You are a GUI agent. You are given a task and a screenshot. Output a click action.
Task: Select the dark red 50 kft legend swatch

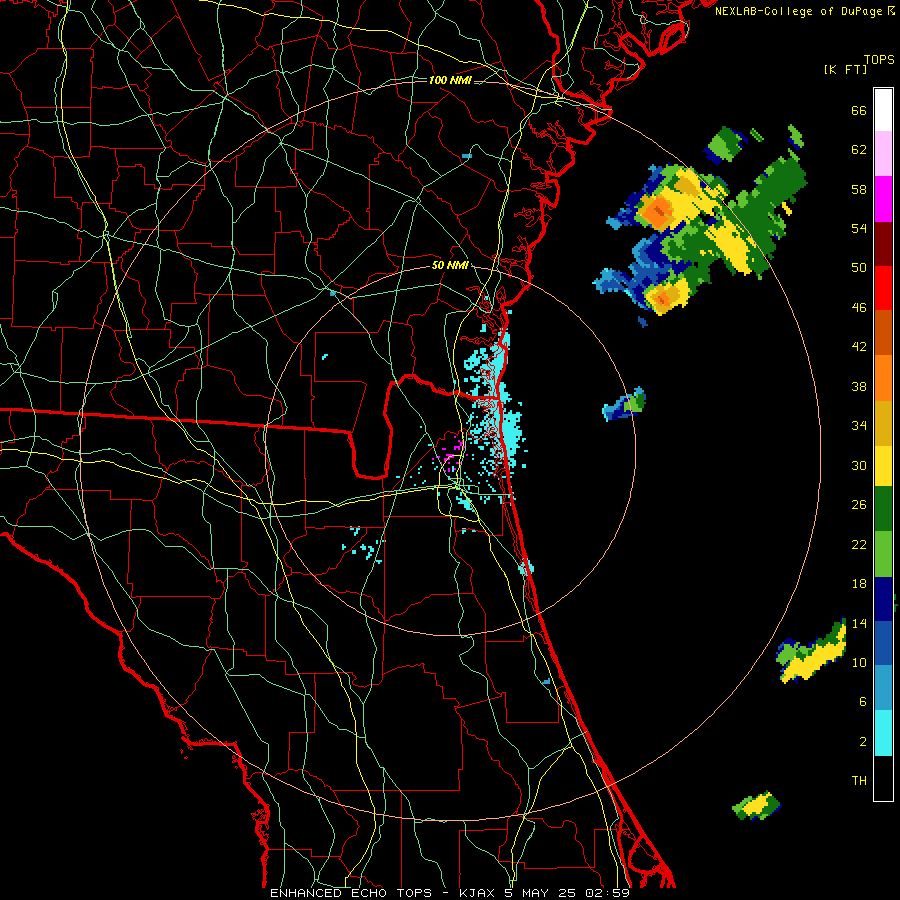pos(883,243)
